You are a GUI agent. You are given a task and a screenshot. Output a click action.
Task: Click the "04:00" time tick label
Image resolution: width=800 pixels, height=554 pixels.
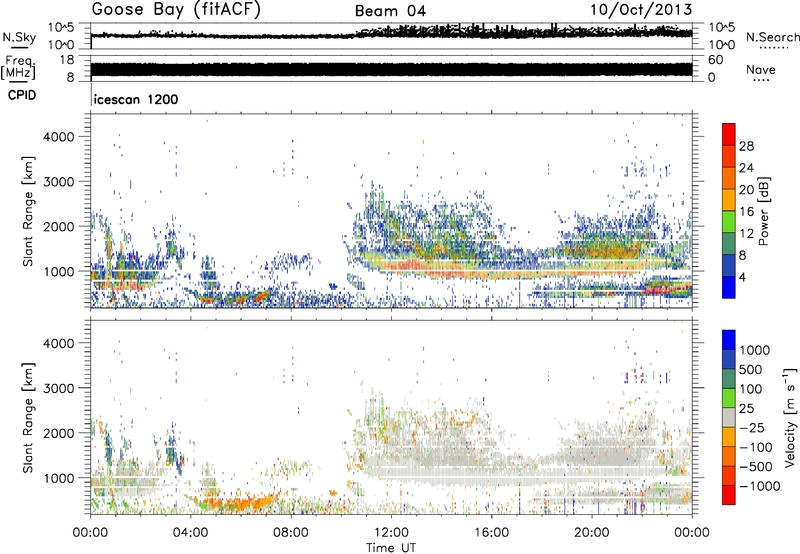point(190,533)
